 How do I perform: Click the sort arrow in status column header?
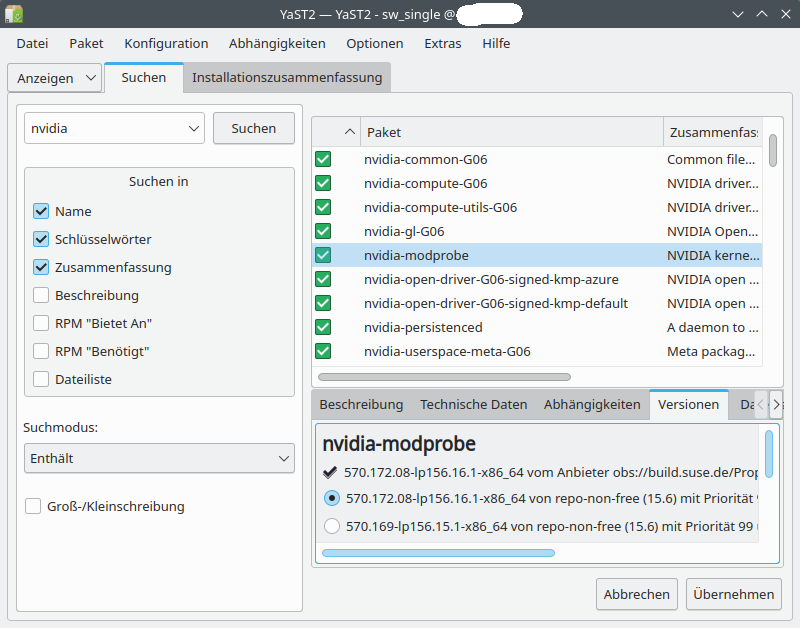(349, 132)
